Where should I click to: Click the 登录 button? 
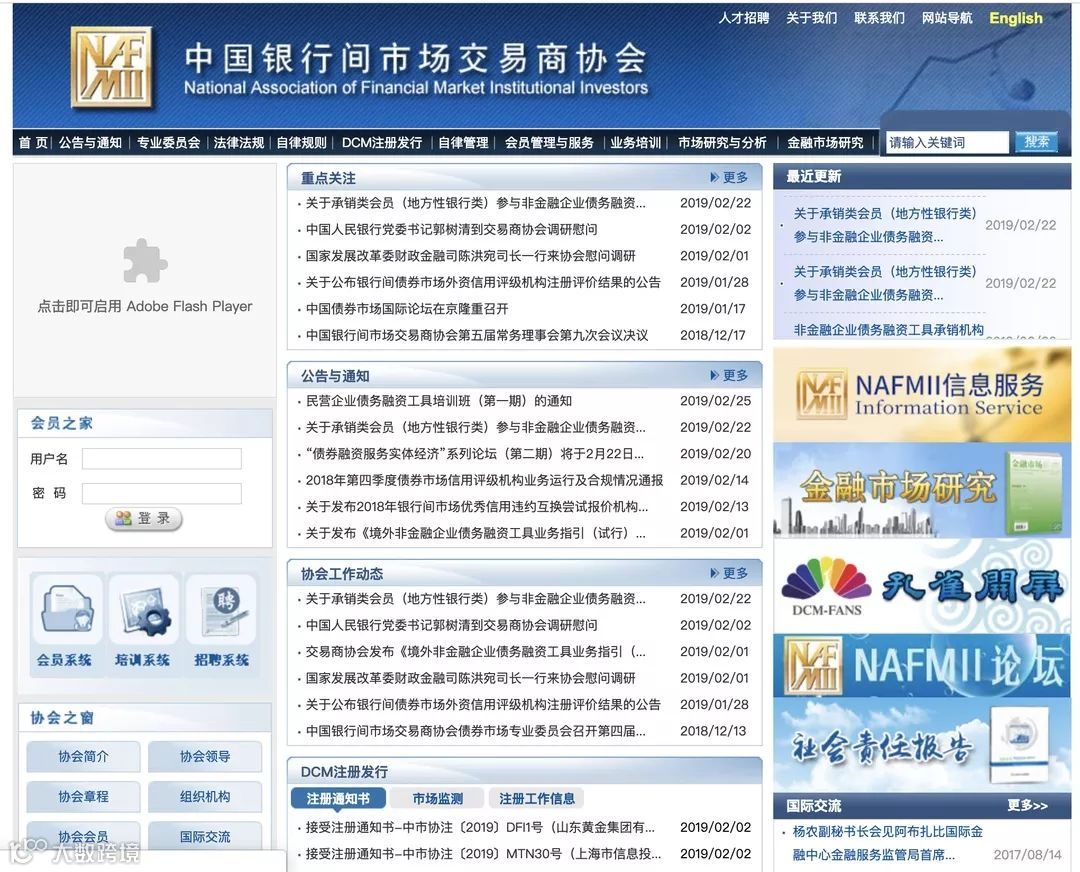coord(144,518)
